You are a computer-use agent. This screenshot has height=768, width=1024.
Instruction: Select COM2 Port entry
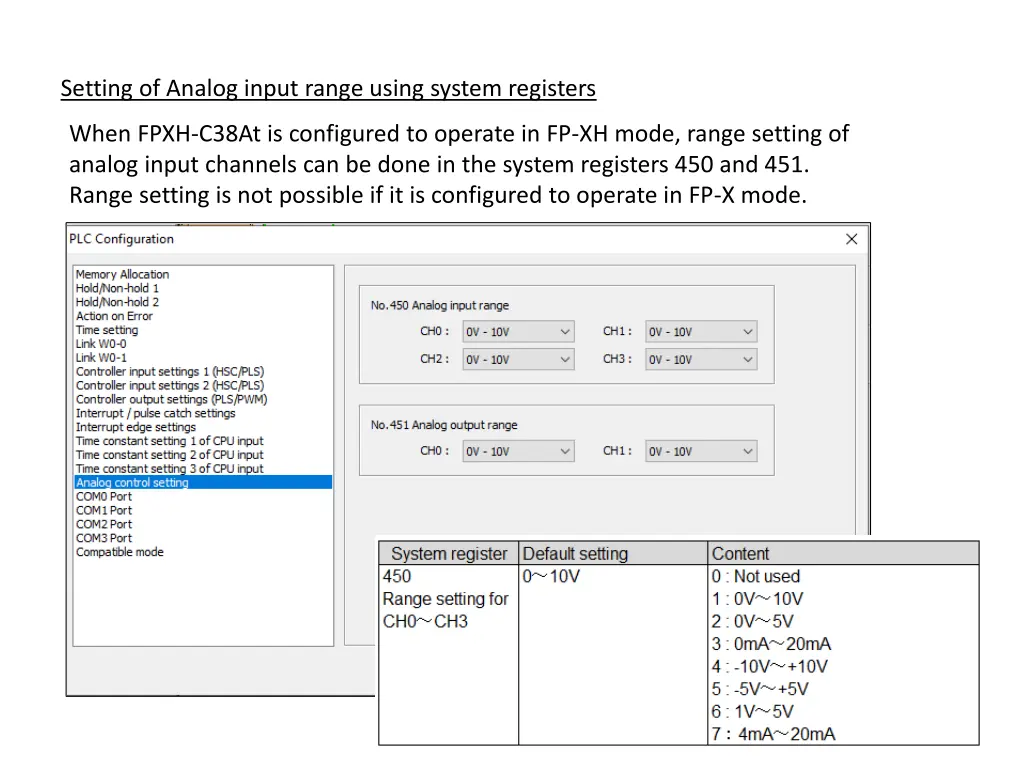103,524
